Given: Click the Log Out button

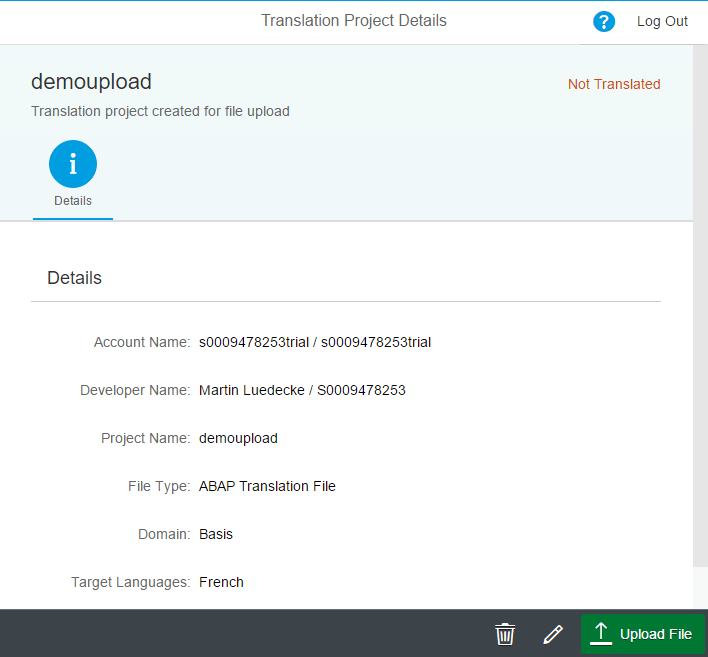Looking at the screenshot, I should click(662, 21).
